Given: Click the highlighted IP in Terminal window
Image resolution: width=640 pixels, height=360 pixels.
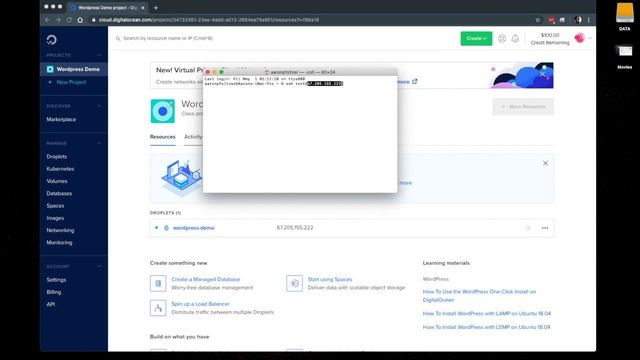Looking at the screenshot, I should coord(325,83).
